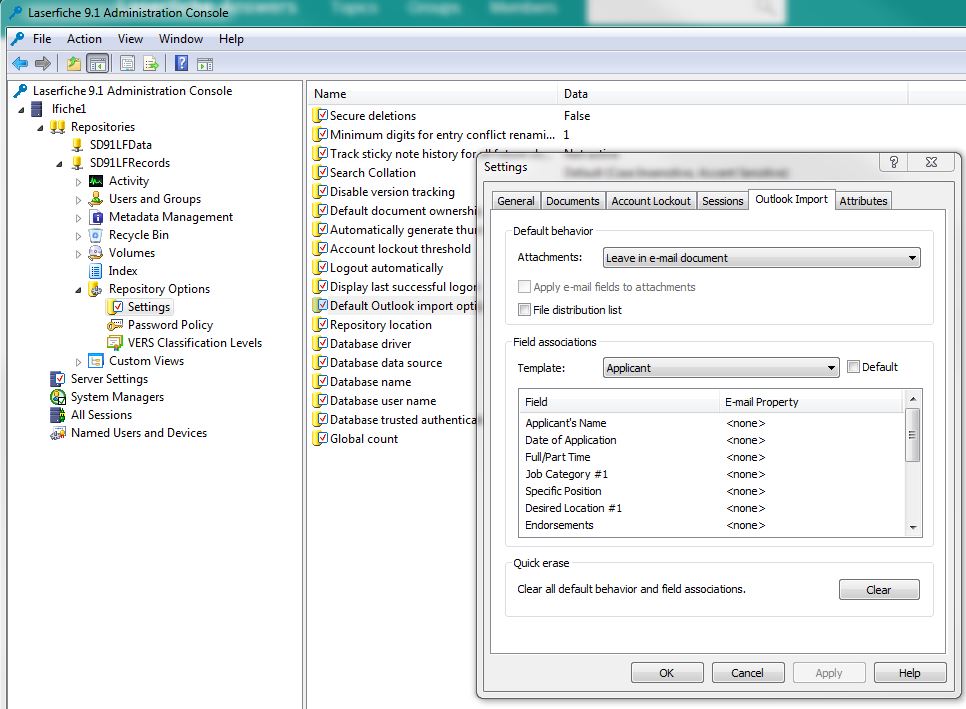Open the File menu
Viewport: 966px width, 709px height.
pos(42,39)
